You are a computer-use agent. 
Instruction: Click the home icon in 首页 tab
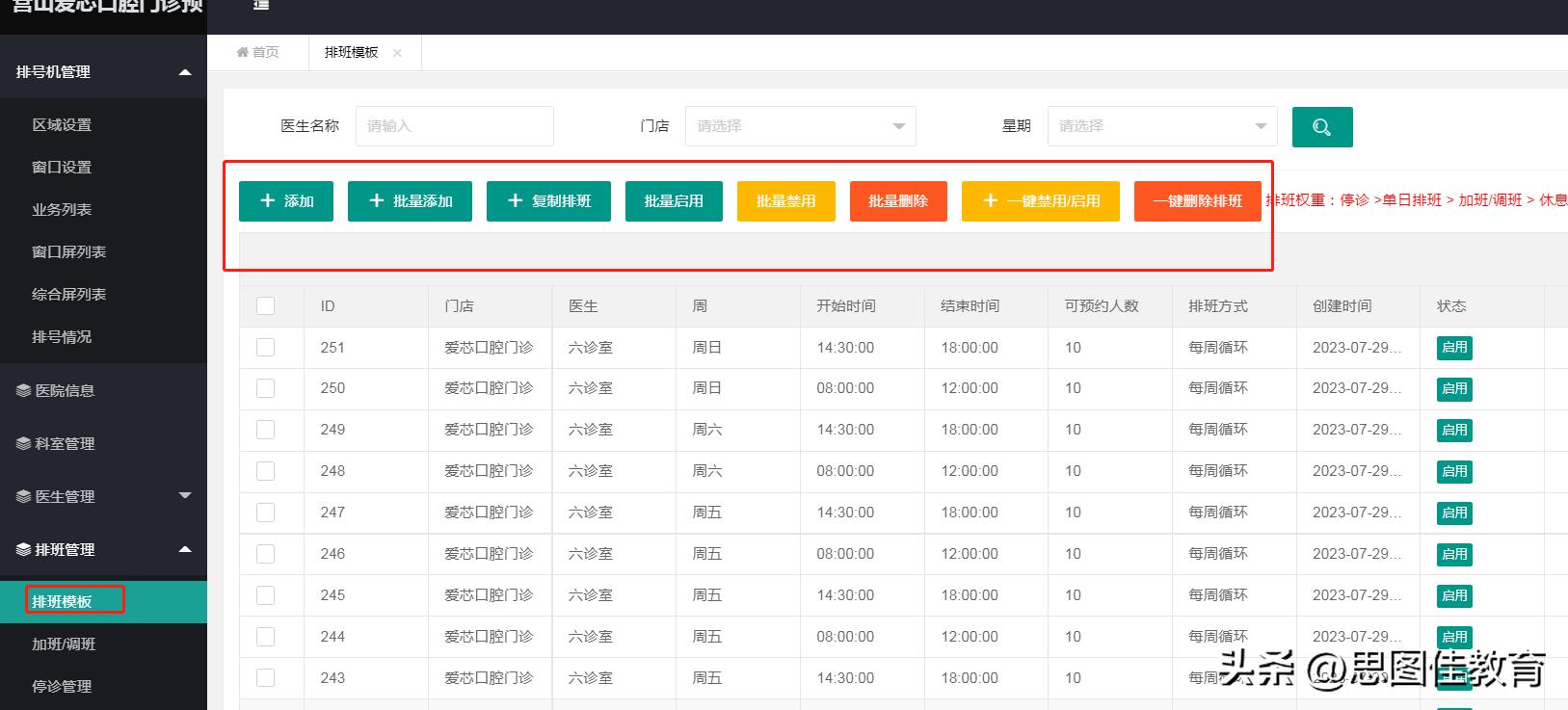click(243, 52)
